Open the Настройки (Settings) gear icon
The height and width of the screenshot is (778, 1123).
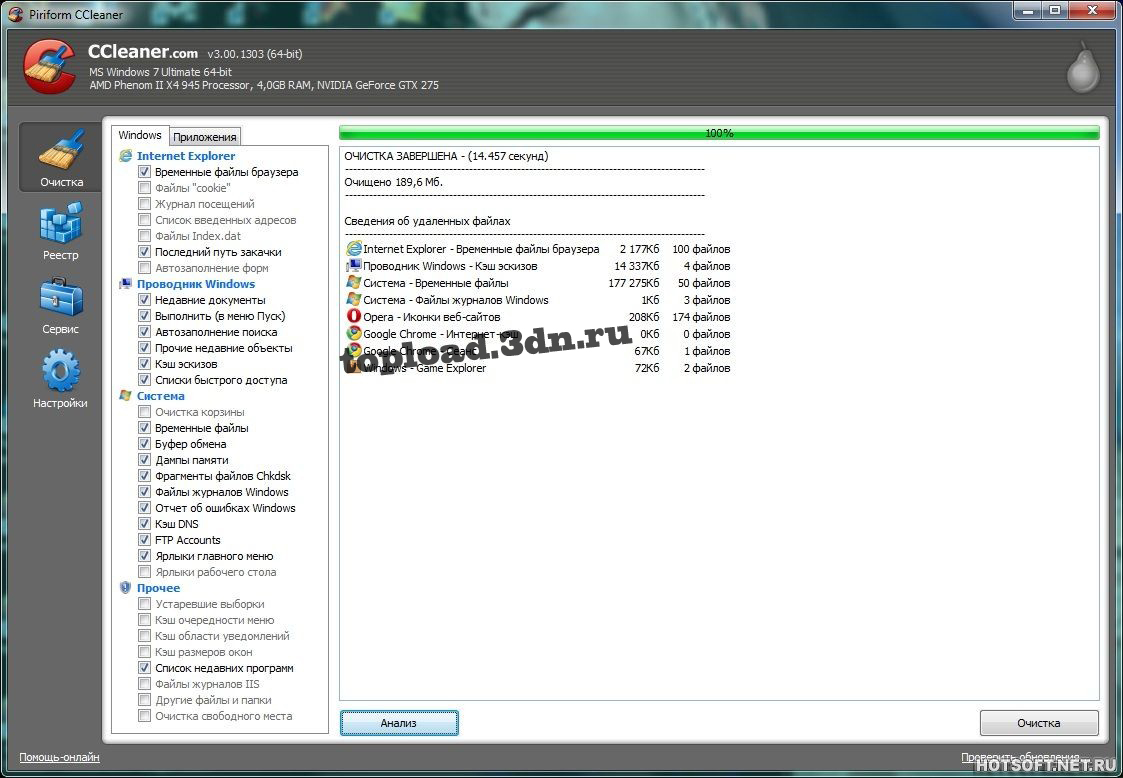click(61, 371)
